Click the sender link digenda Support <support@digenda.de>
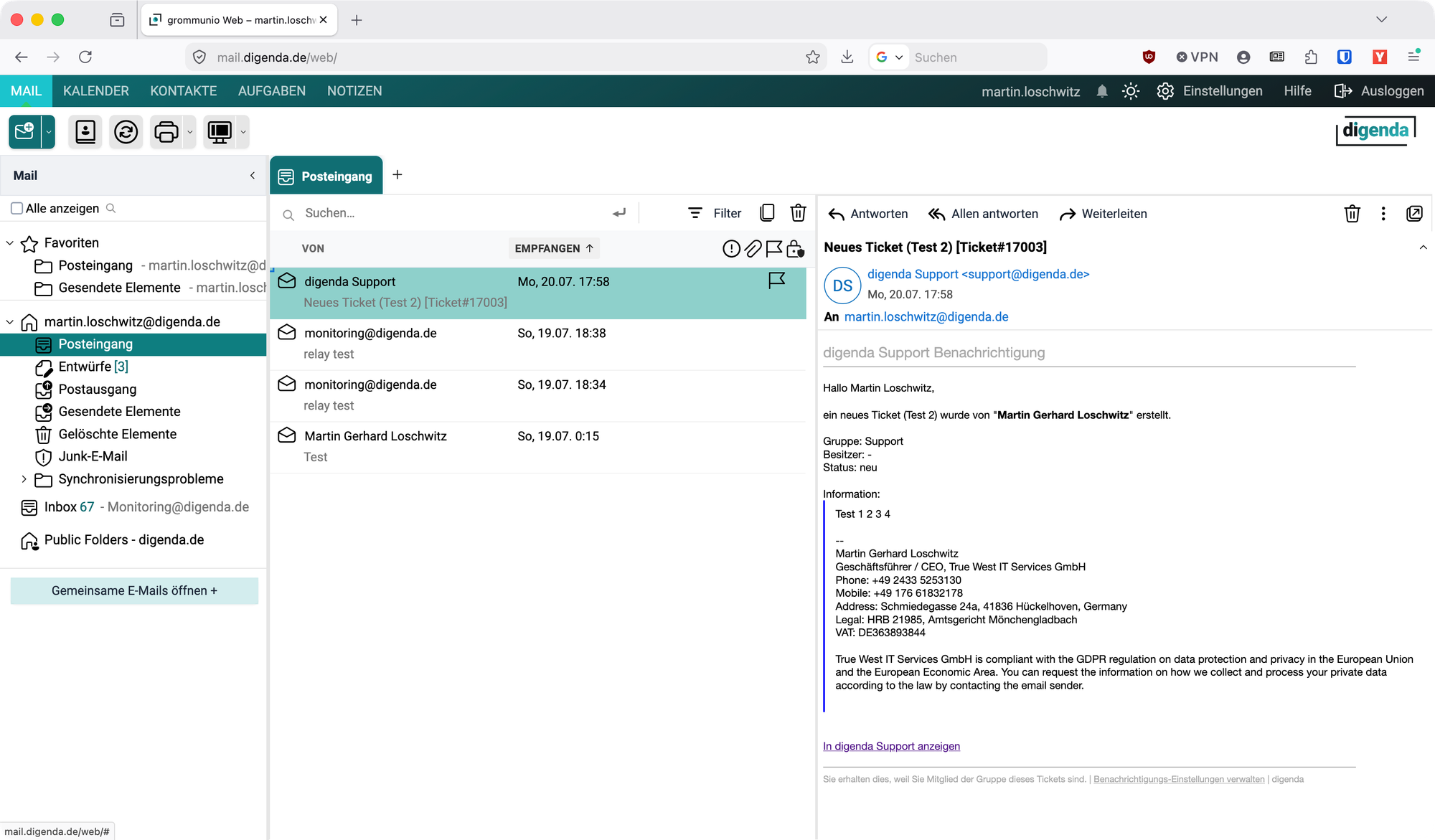Viewport: 1435px width, 840px height. coord(978,274)
